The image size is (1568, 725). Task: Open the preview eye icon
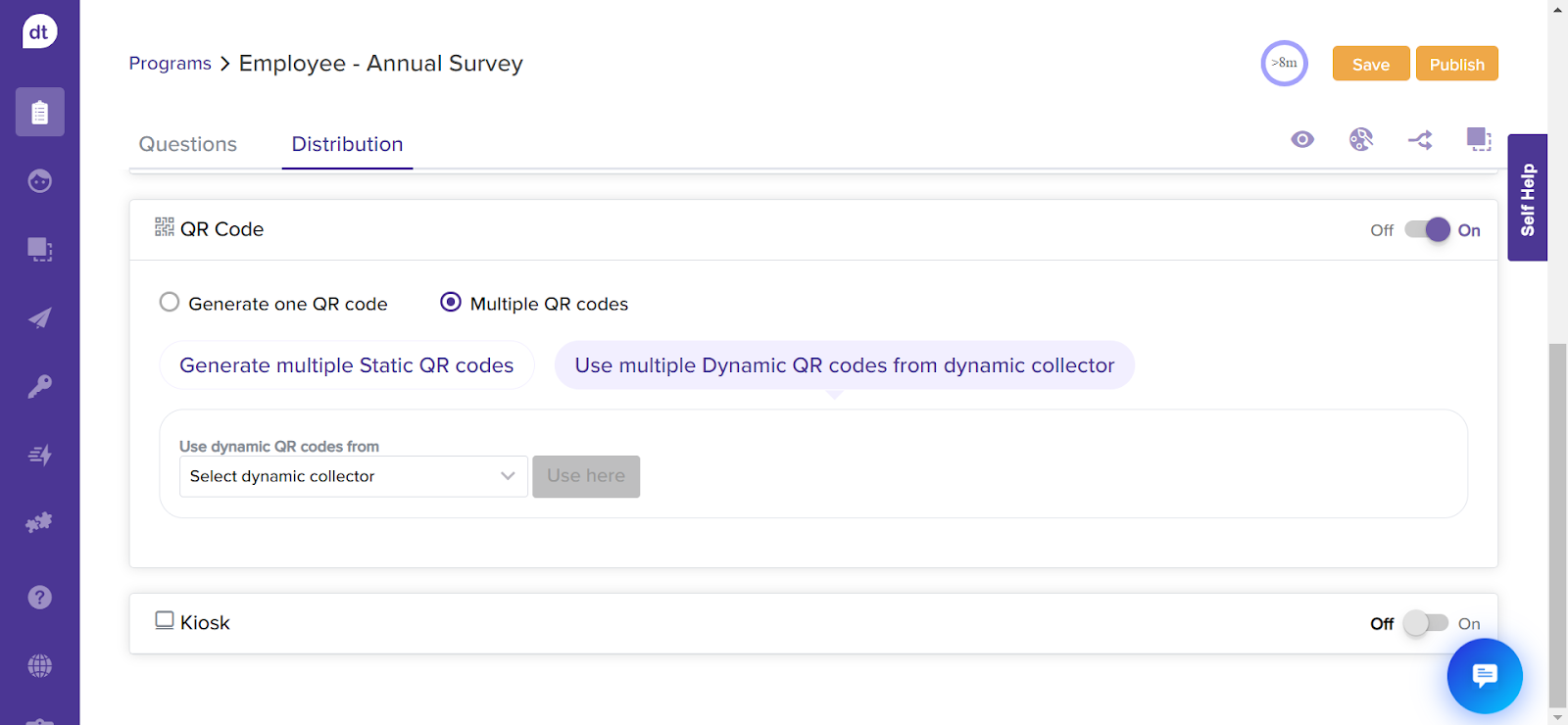click(x=1302, y=139)
